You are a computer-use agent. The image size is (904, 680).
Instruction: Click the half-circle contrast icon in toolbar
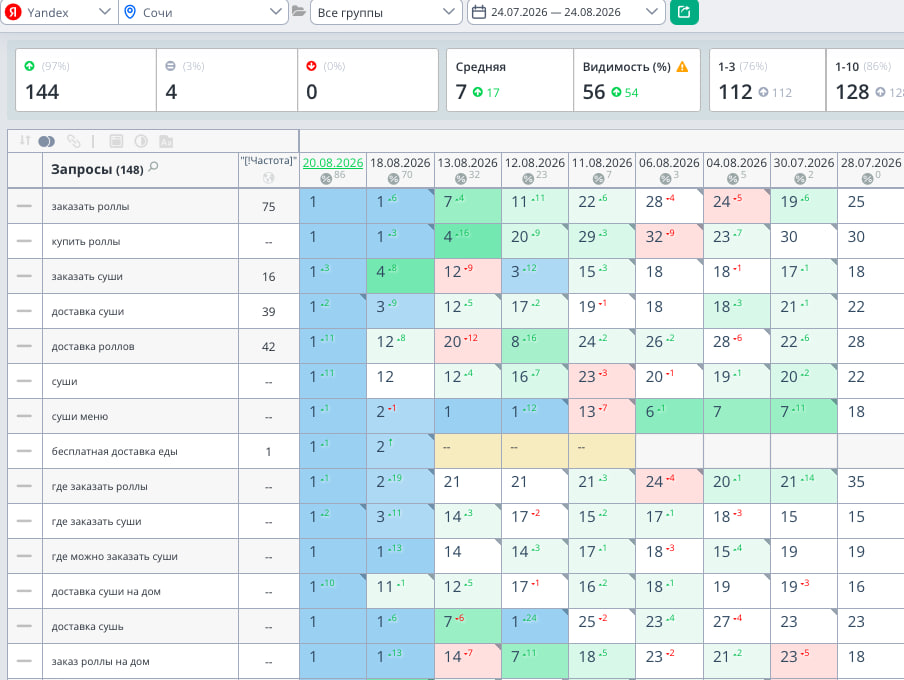tap(141, 141)
